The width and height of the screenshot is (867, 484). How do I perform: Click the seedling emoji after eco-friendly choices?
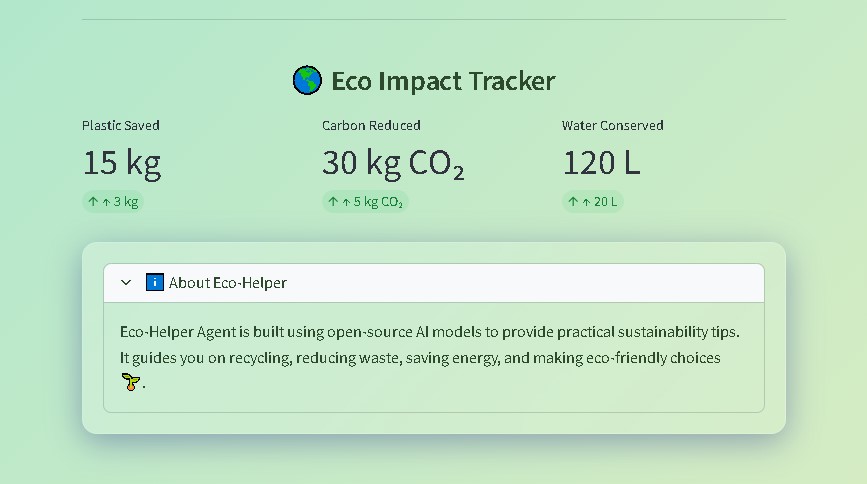[130, 382]
